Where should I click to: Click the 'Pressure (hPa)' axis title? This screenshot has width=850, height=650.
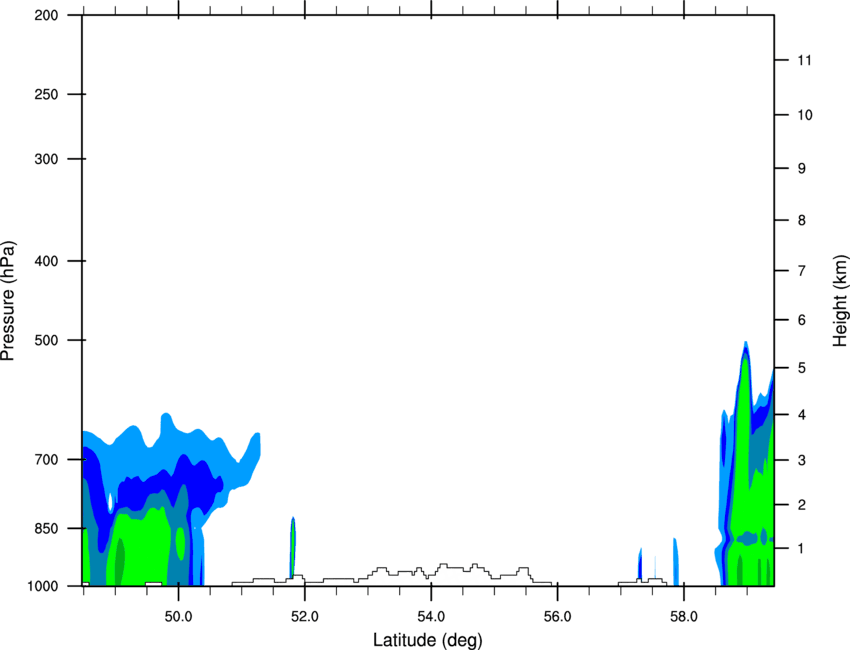point(8,301)
